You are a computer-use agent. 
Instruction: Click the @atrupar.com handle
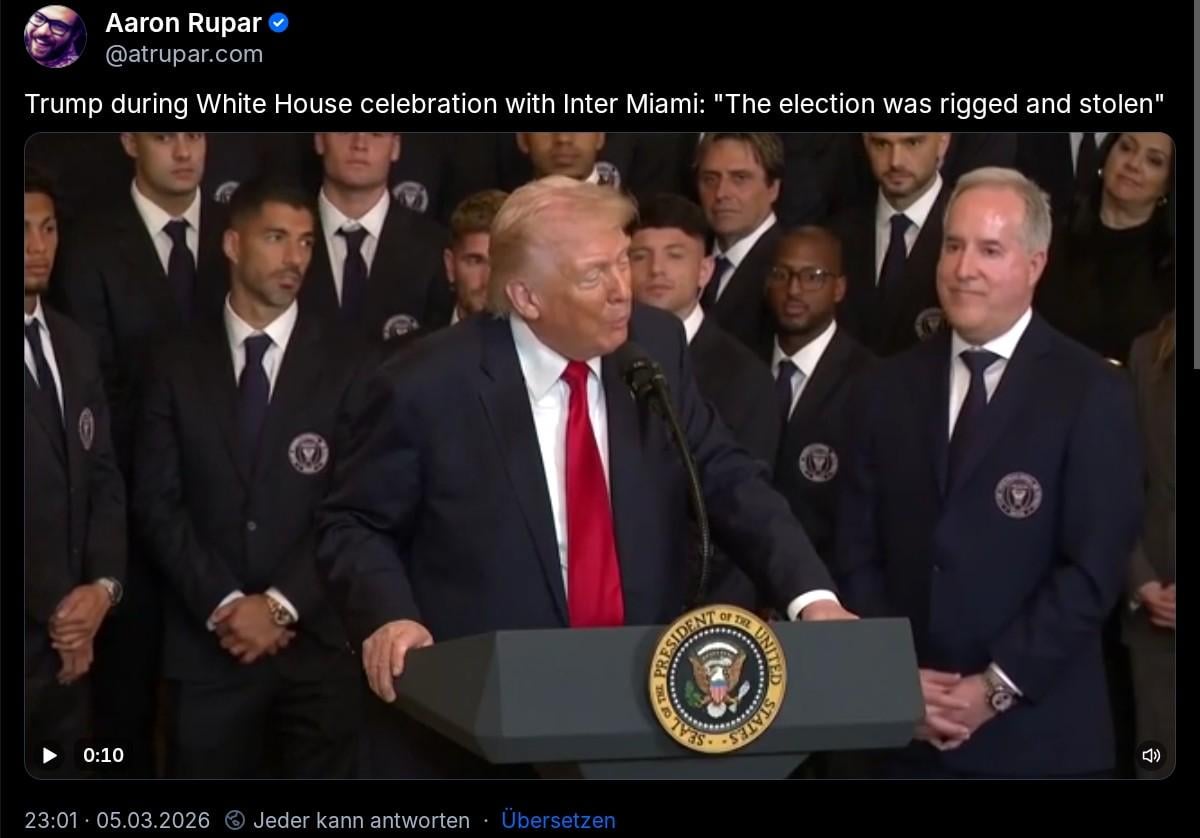tap(184, 55)
